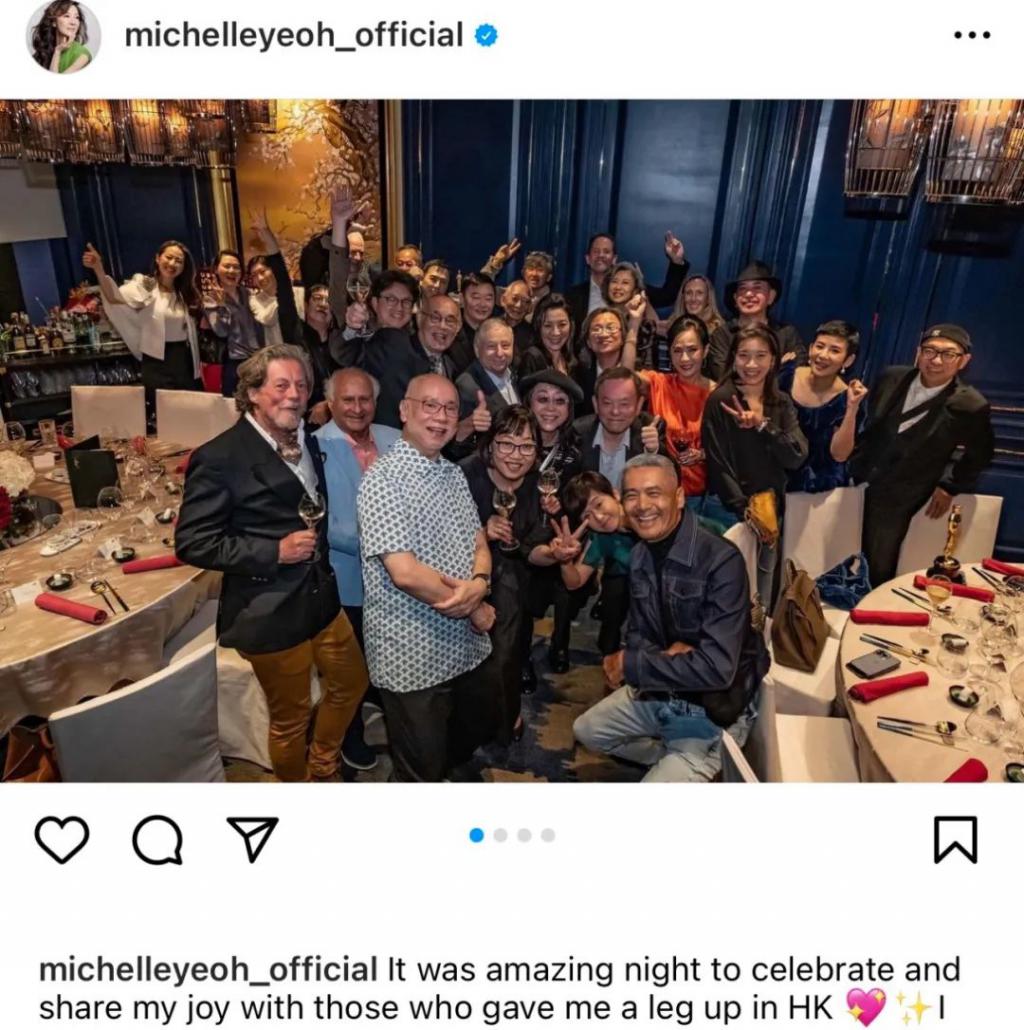This screenshot has width=1024, height=1030.
Task: Open the three-dot more options menu
Action: coord(972,35)
